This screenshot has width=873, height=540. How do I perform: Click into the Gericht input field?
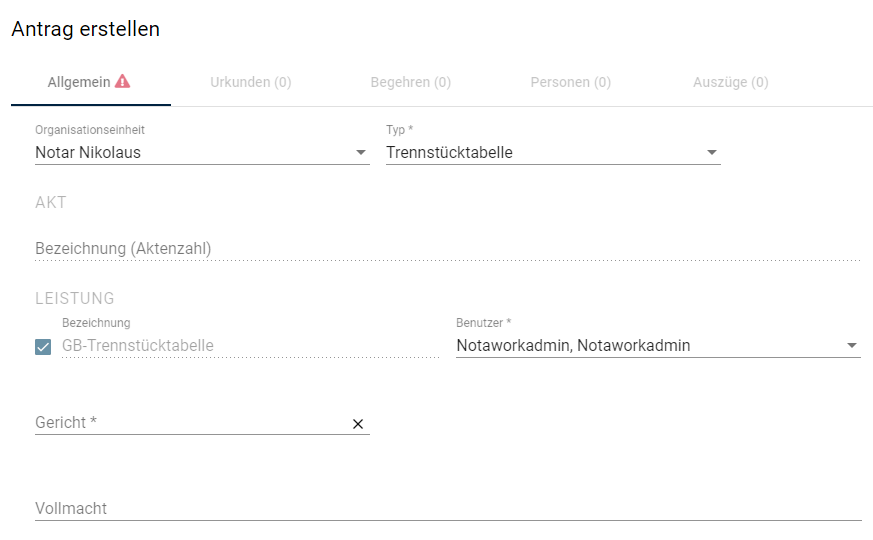(192, 423)
